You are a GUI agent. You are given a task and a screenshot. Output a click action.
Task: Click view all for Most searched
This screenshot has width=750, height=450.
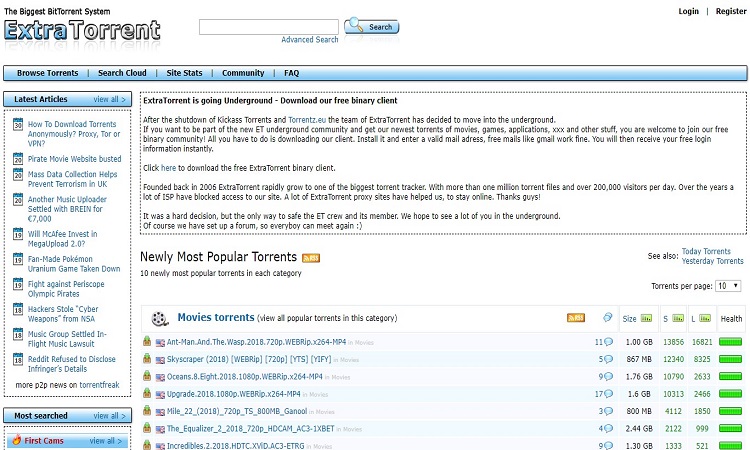tap(110, 416)
